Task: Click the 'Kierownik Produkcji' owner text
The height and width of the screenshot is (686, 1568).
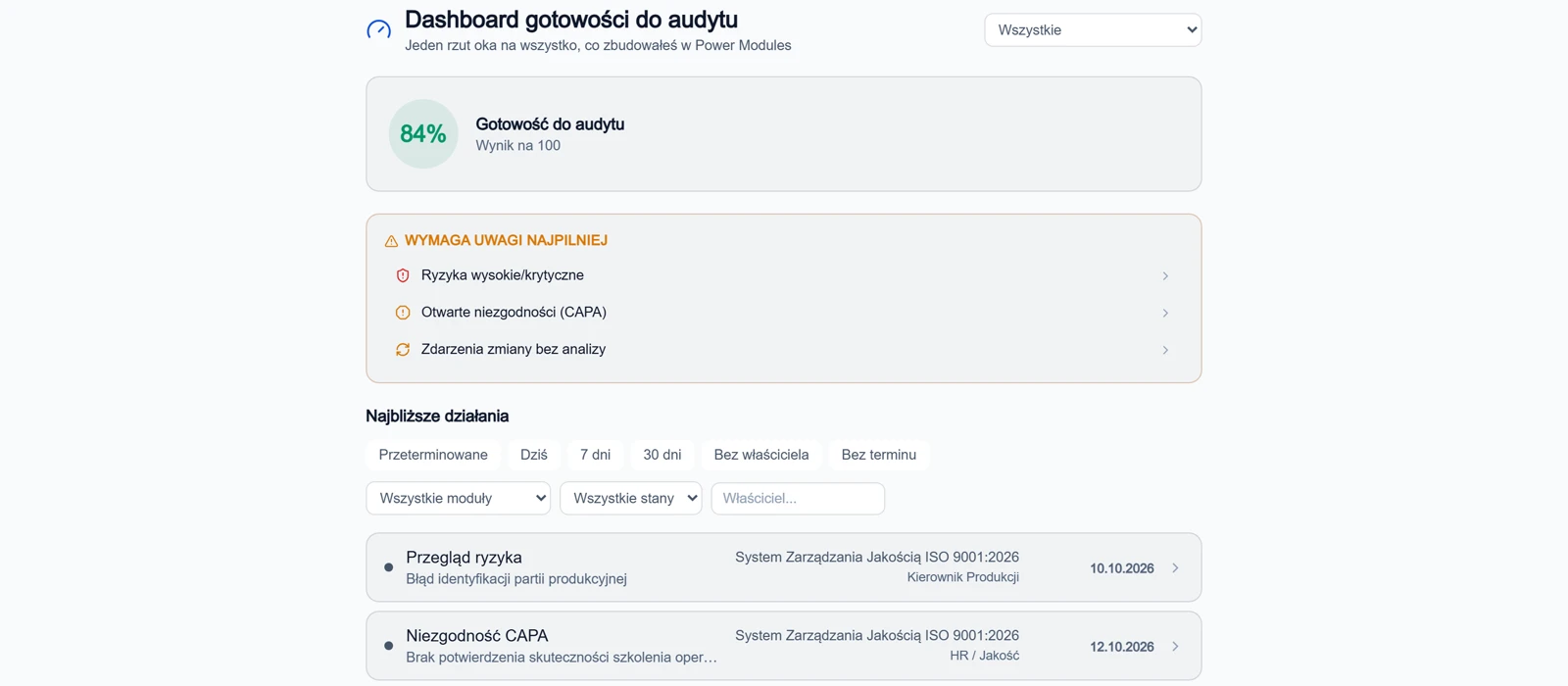Action: (963, 577)
